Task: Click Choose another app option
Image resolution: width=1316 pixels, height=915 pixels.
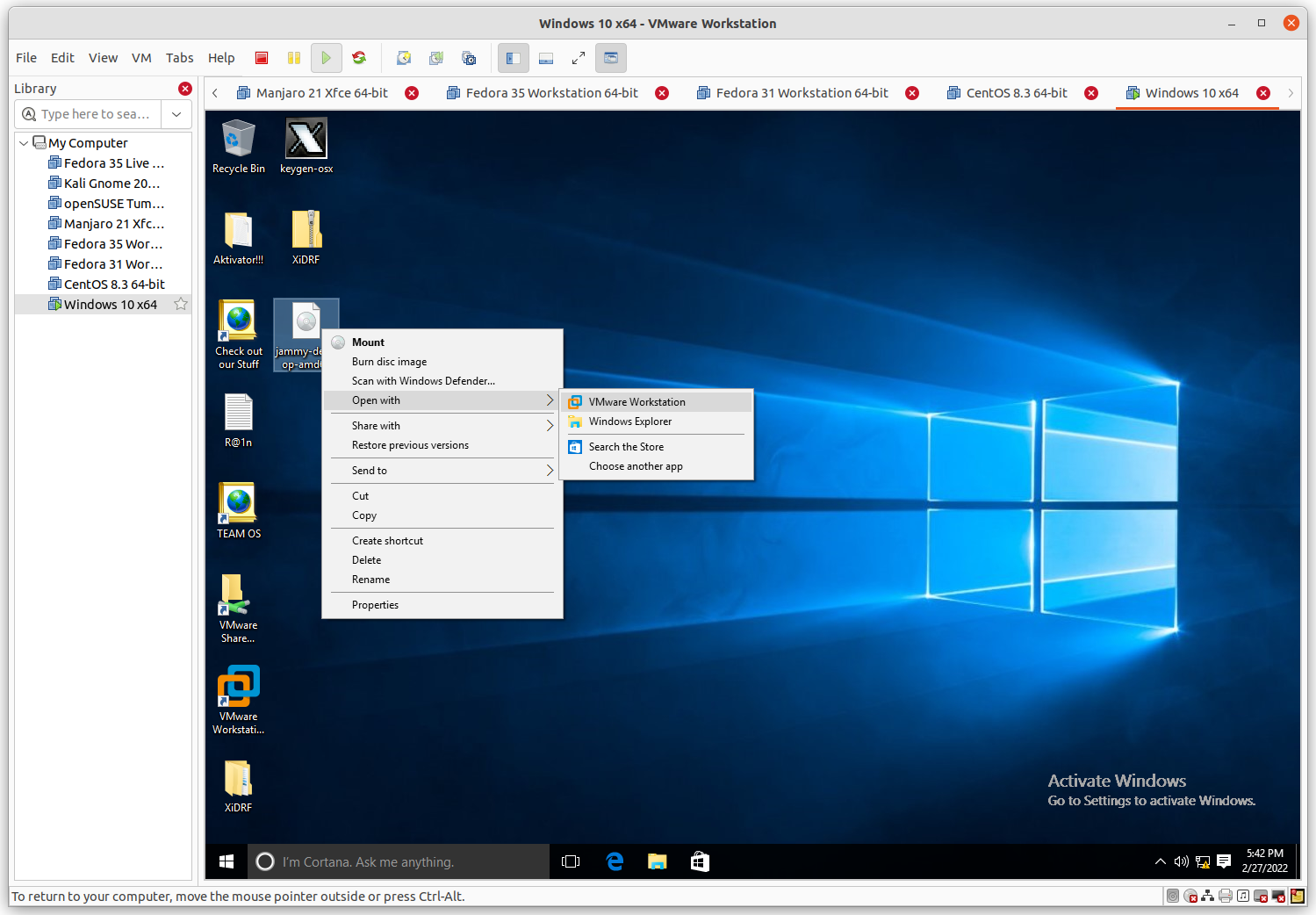Action: 657,466
